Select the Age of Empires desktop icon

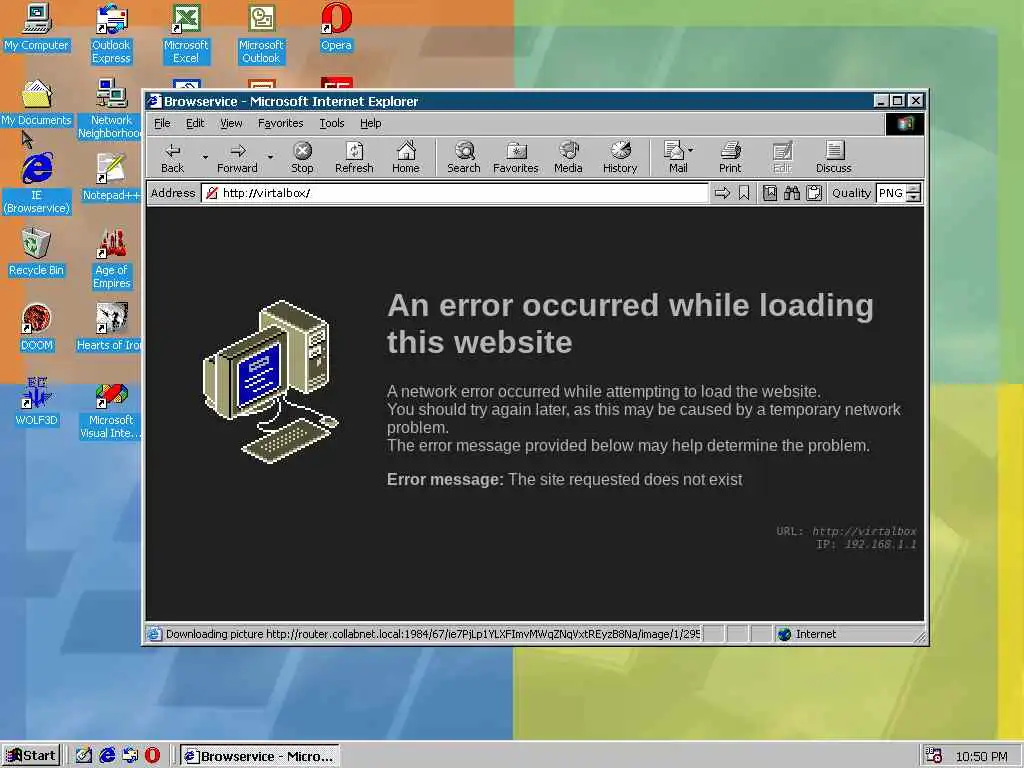(112, 259)
